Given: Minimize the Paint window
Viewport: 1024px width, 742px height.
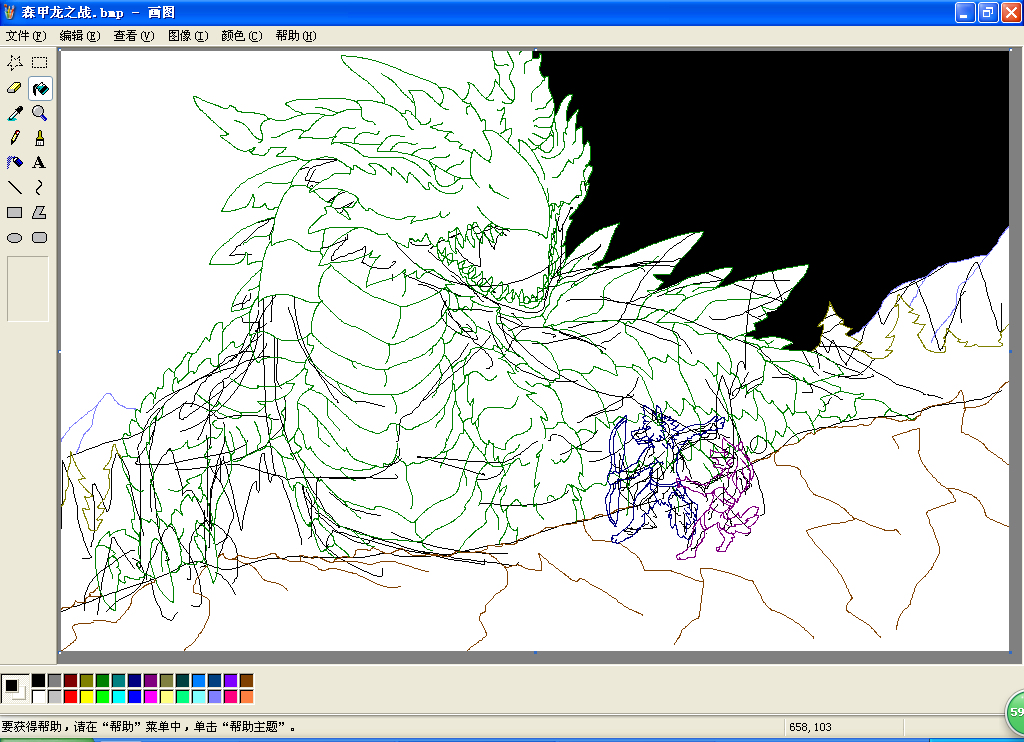Looking at the screenshot, I should [x=965, y=12].
